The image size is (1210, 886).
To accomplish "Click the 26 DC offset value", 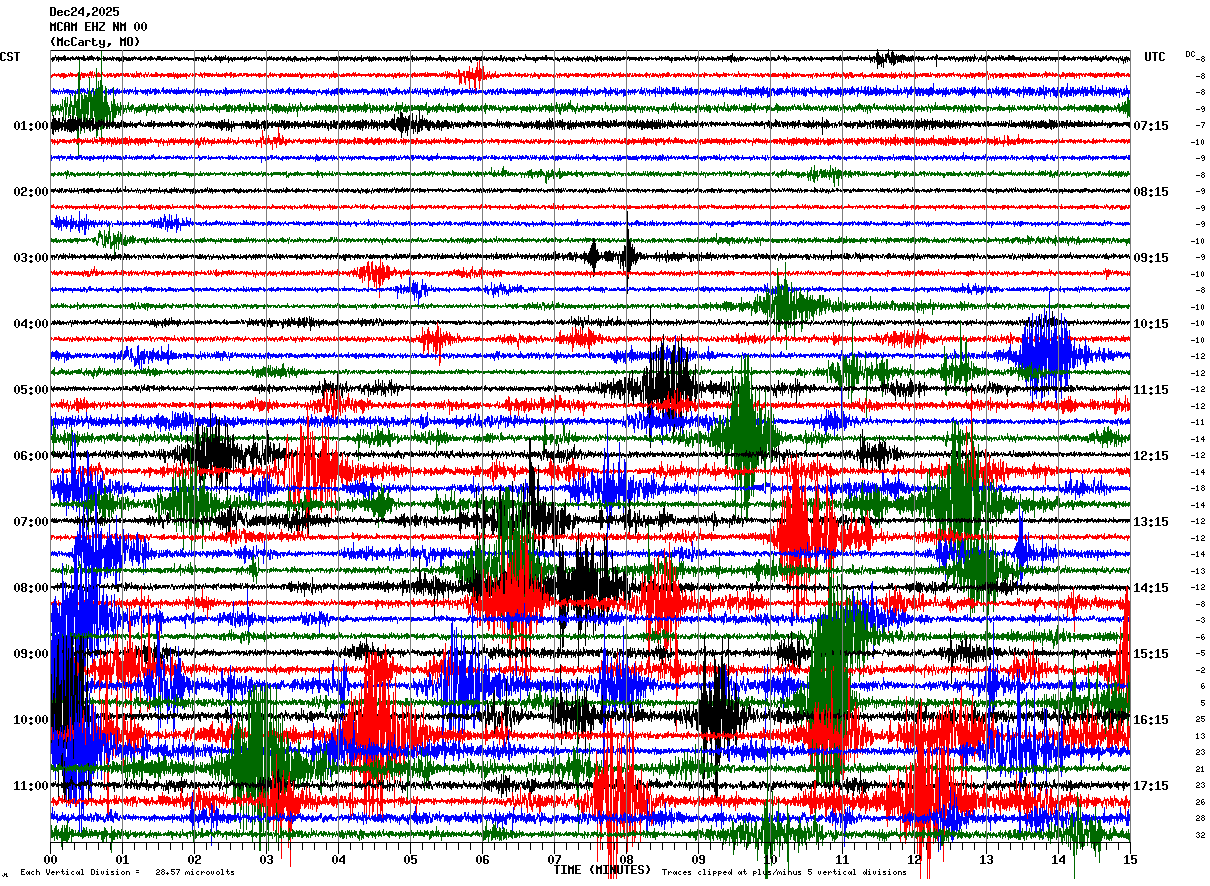I will [1200, 802].
